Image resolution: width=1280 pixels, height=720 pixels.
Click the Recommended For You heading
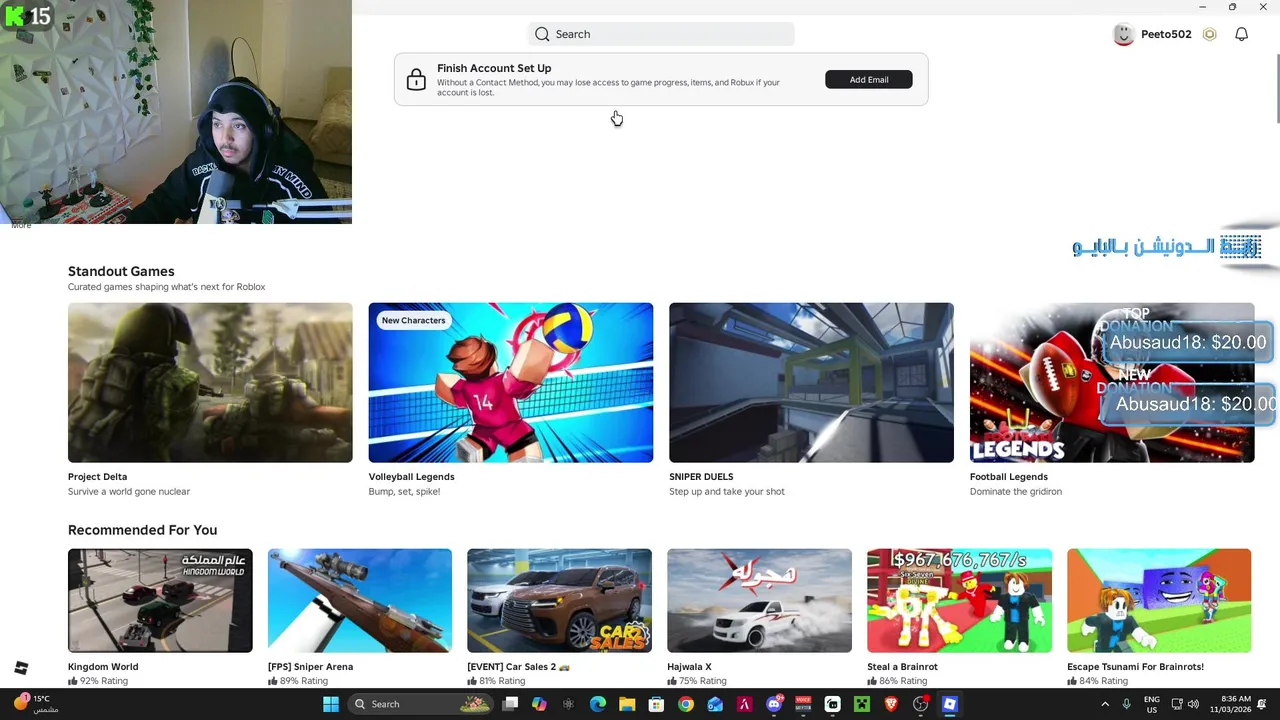tap(142, 530)
